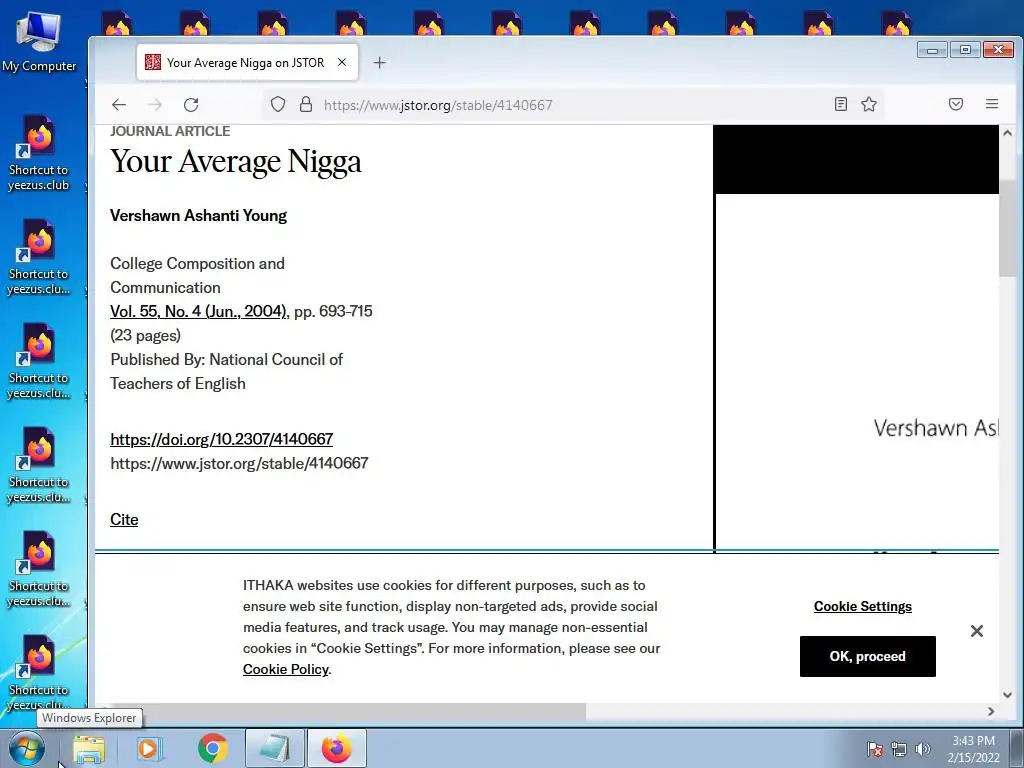Click the Vershawn Ashanti Young author name
This screenshot has width=1024, height=768.
click(x=199, y=216)
